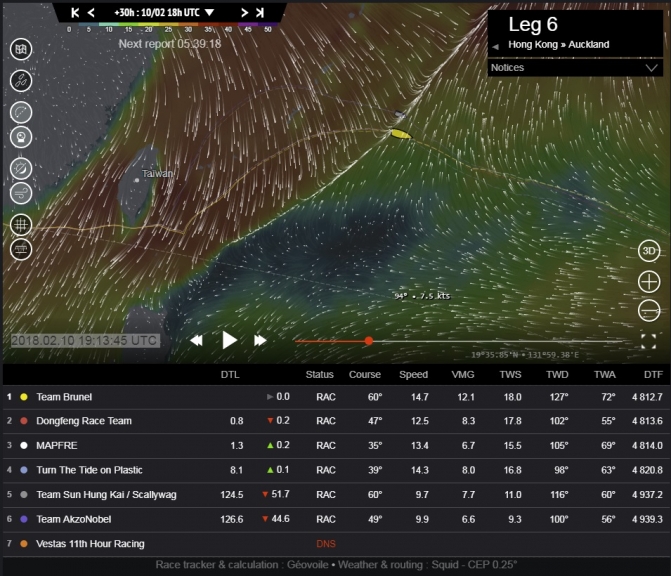671x576 pixels.
Task: Click Scallywag grey color dot
Action: click(x=24, y=495)
